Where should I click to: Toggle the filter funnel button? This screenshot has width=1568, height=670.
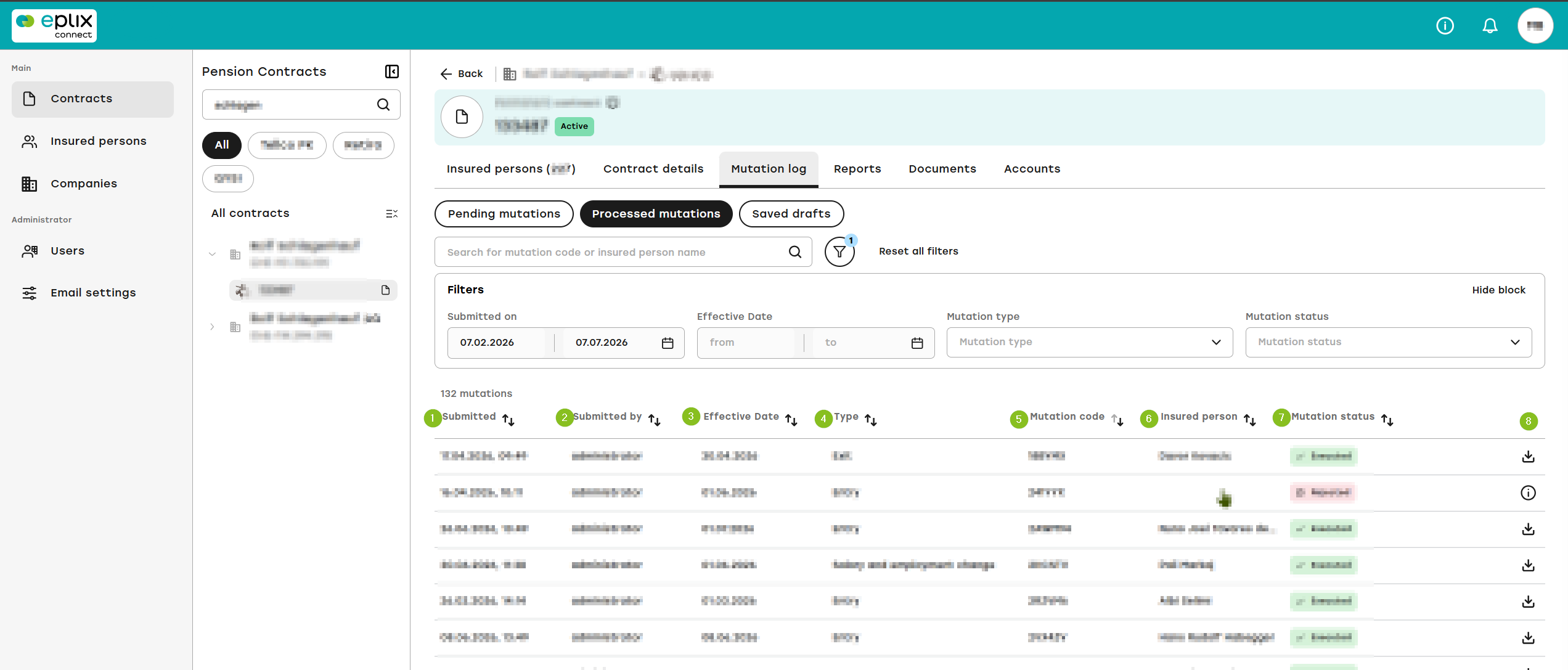(x=839, y=252)
